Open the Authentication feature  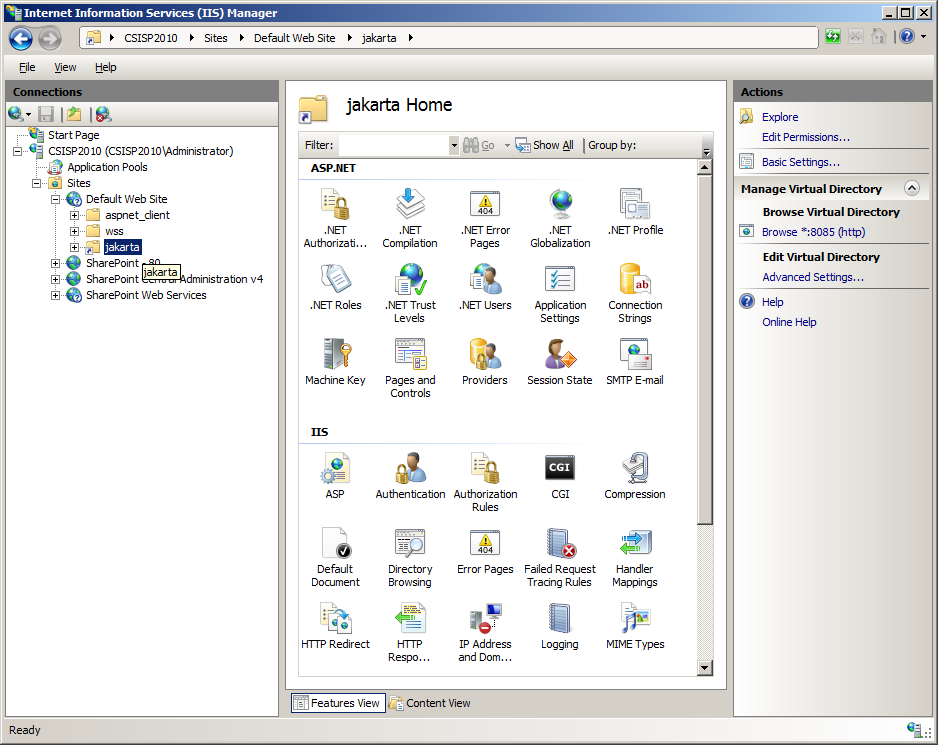pyautogui.click(x=410, y=476)
